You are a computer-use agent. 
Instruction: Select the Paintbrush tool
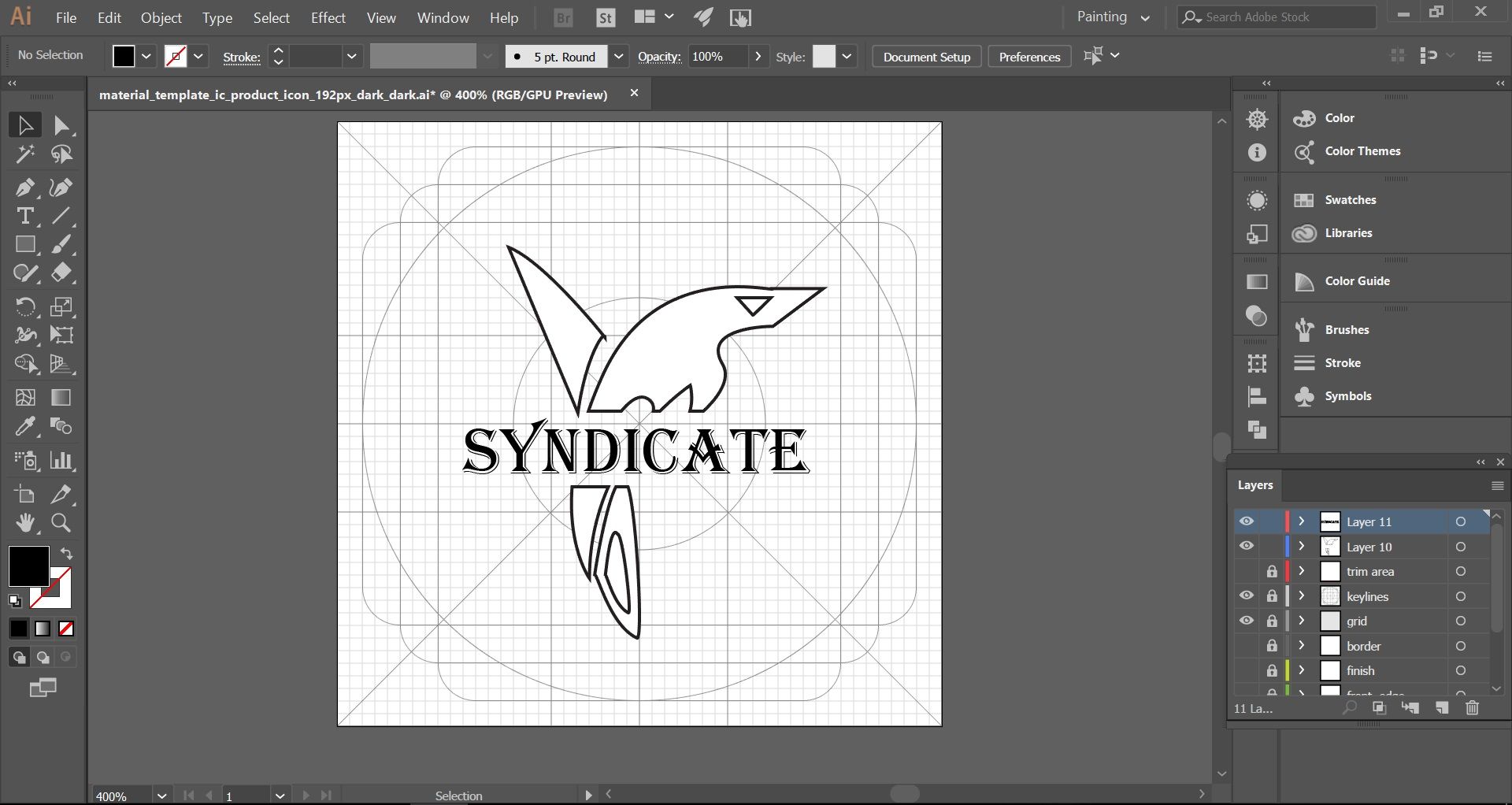click(x=61, y=245)
